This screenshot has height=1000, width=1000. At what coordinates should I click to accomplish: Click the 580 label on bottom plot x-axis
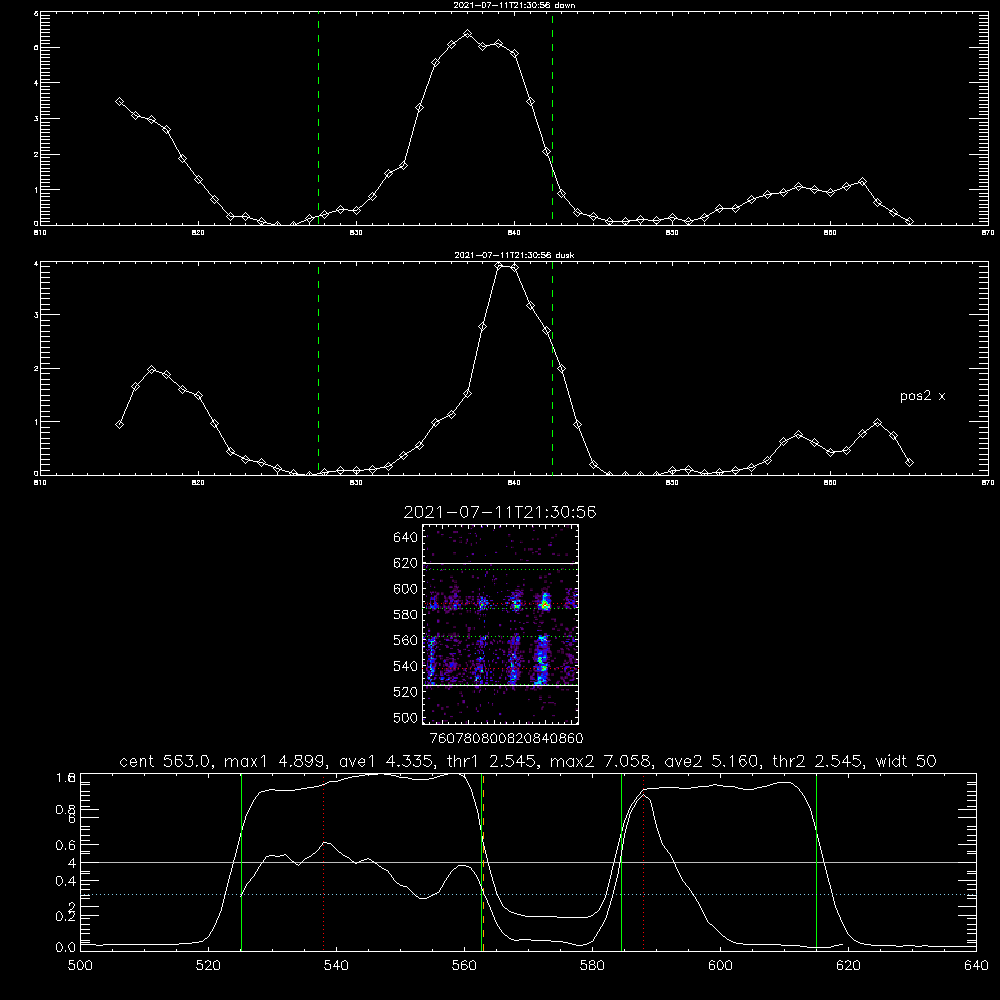592,966
